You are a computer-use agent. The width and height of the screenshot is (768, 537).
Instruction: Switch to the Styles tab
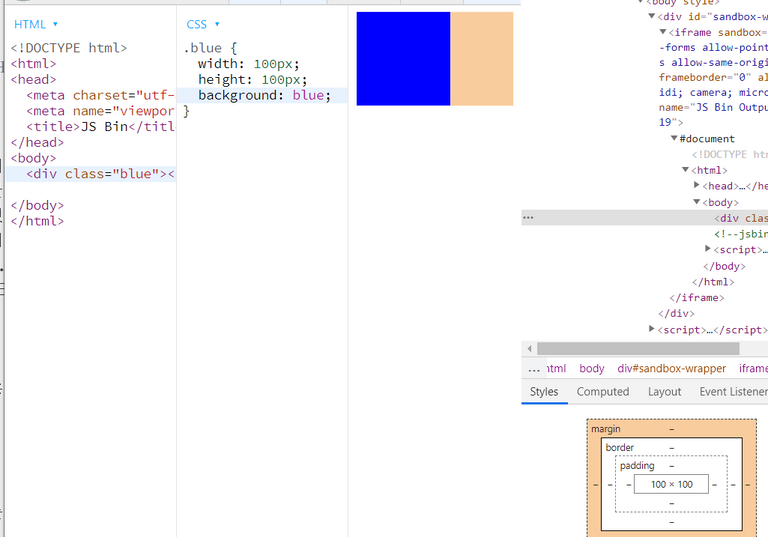tap(544, 391)
